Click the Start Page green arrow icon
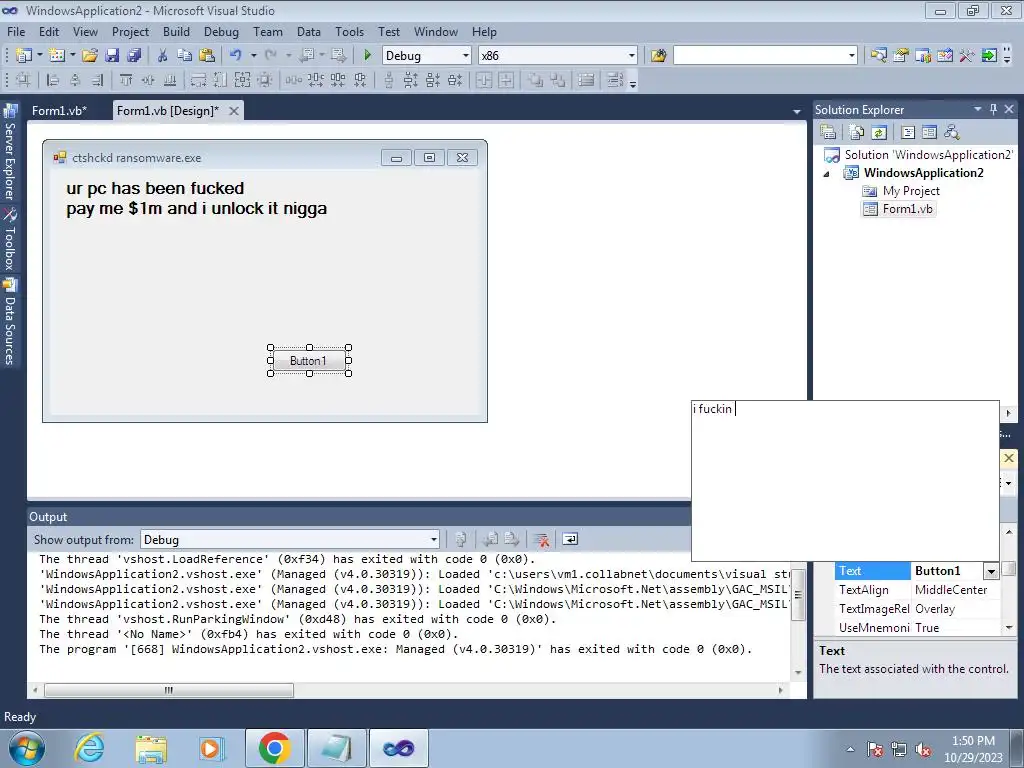Screen dimensions: 1024x768 (989, 56)
